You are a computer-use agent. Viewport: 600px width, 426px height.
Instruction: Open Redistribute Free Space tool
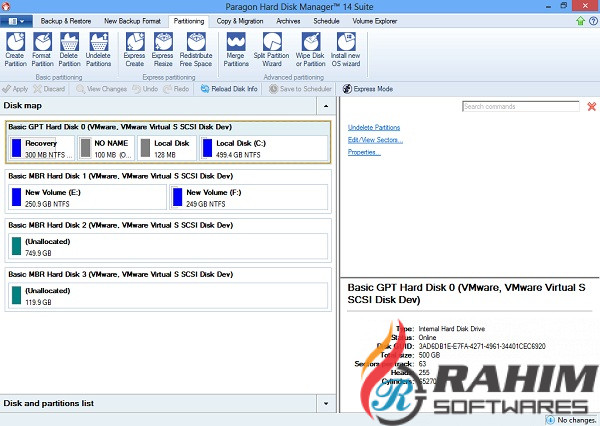(196, 49)
